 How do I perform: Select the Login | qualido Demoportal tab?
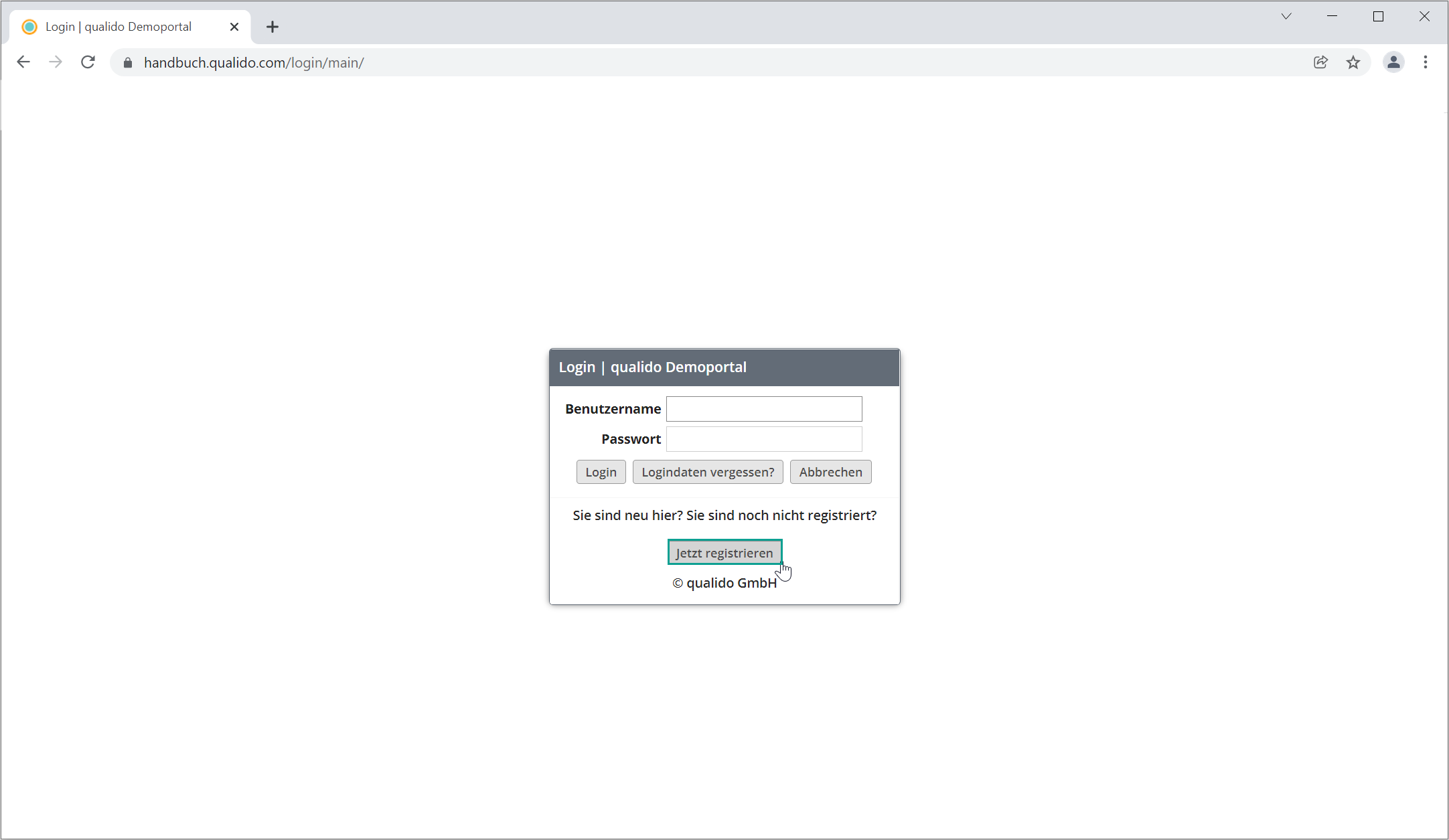[x=131, y=27]
